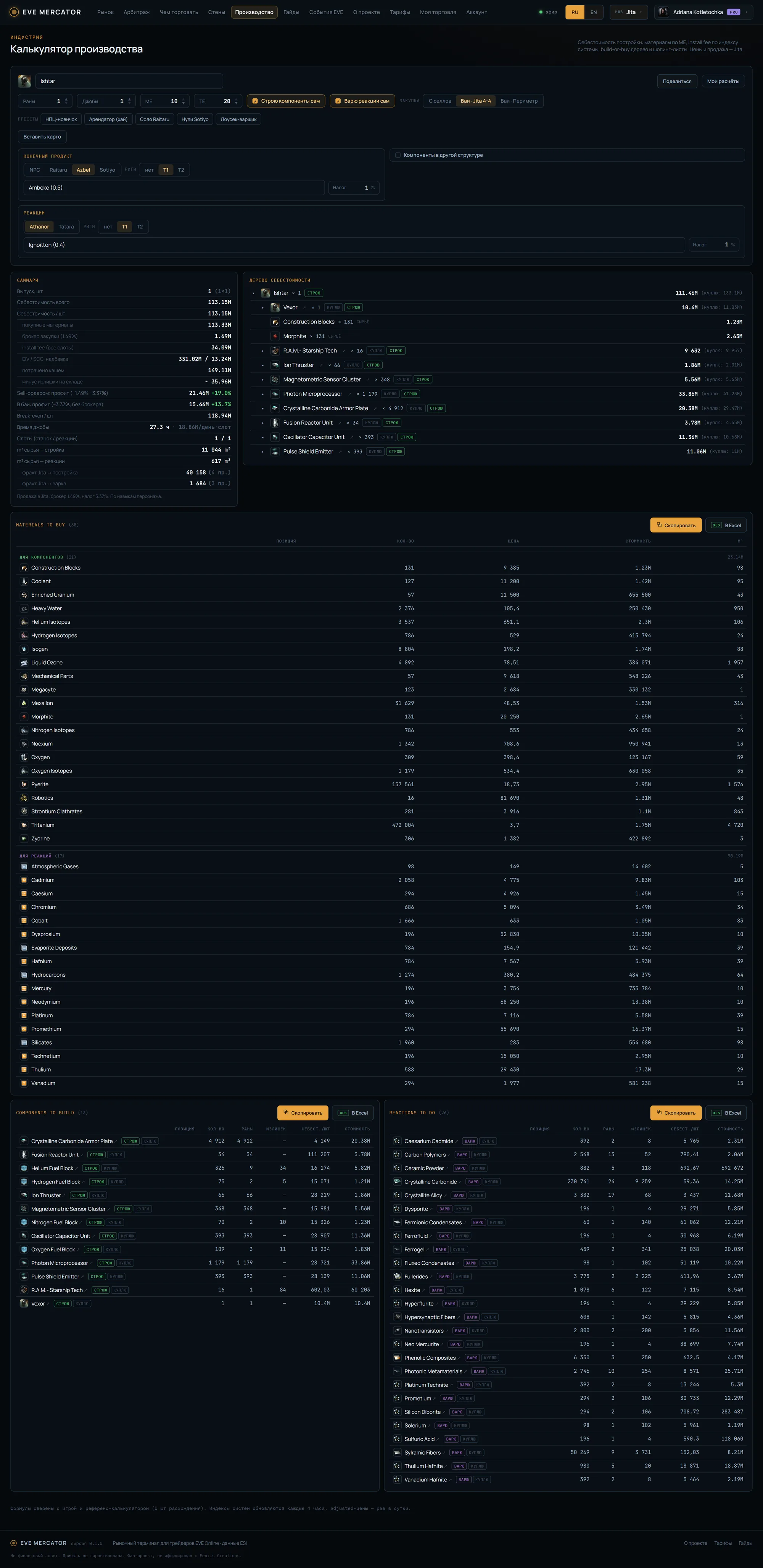Copy the Materials to Buy list with 'Скопировать'
This screenshot has height=1568, width=763.
(676, 525)
